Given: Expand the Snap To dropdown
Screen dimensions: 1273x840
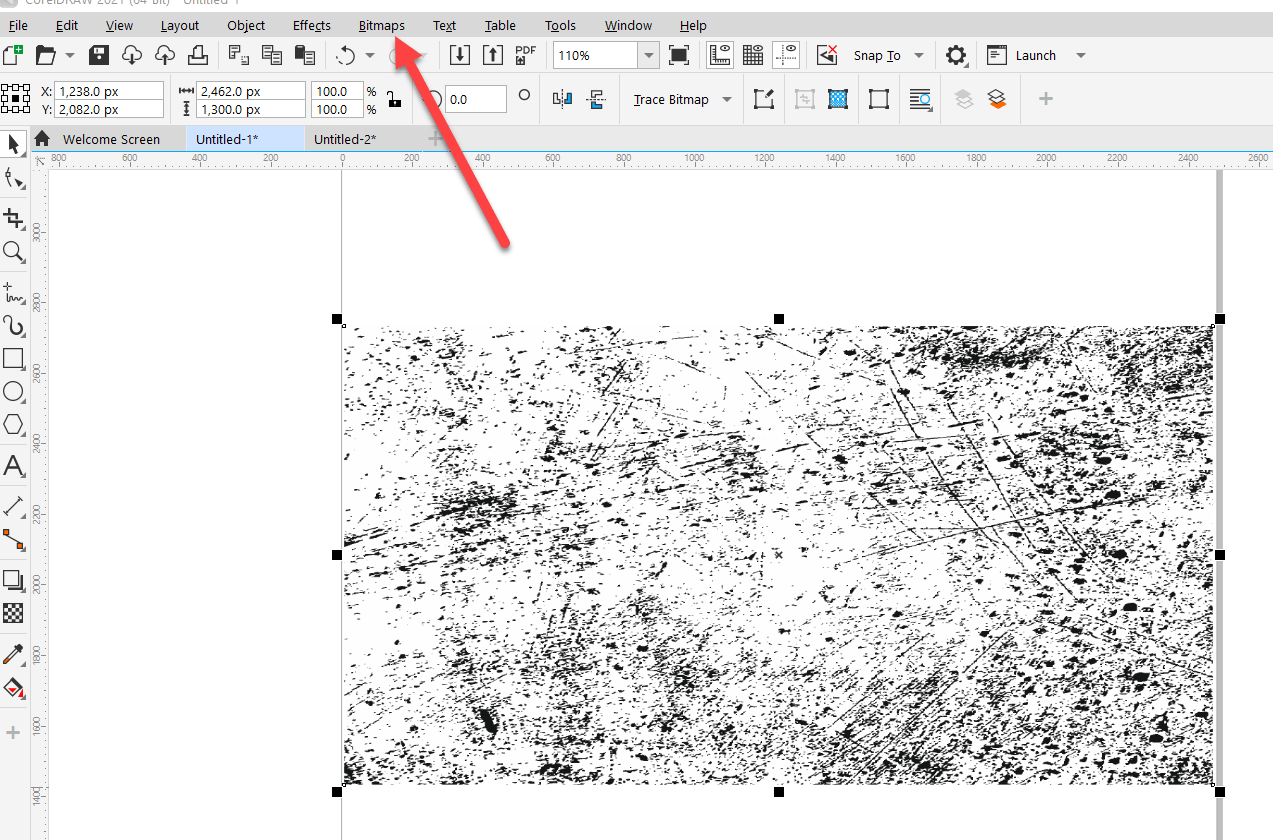Looking at the screenshot, I should 919,56.
